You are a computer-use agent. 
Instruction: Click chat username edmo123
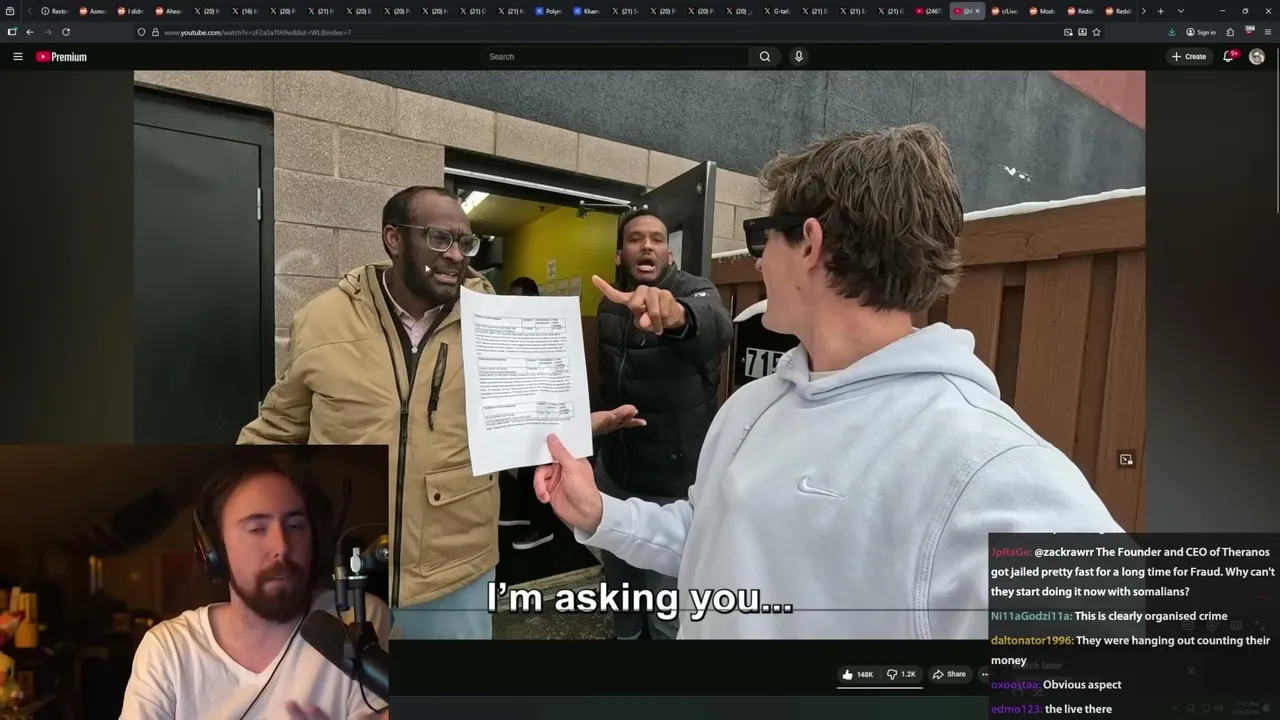click(1016, 709)
